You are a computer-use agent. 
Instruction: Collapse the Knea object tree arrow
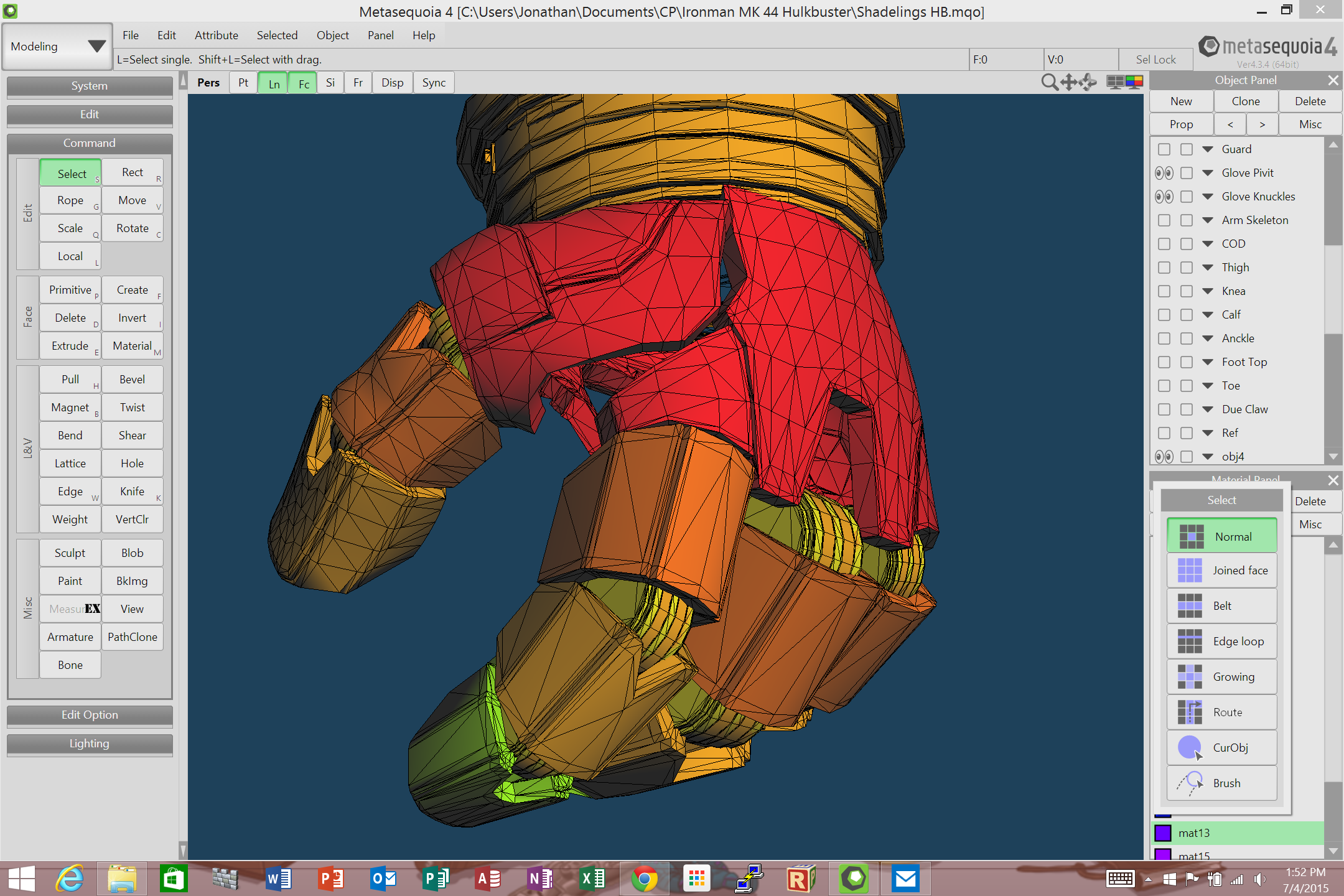point(1208,291)
